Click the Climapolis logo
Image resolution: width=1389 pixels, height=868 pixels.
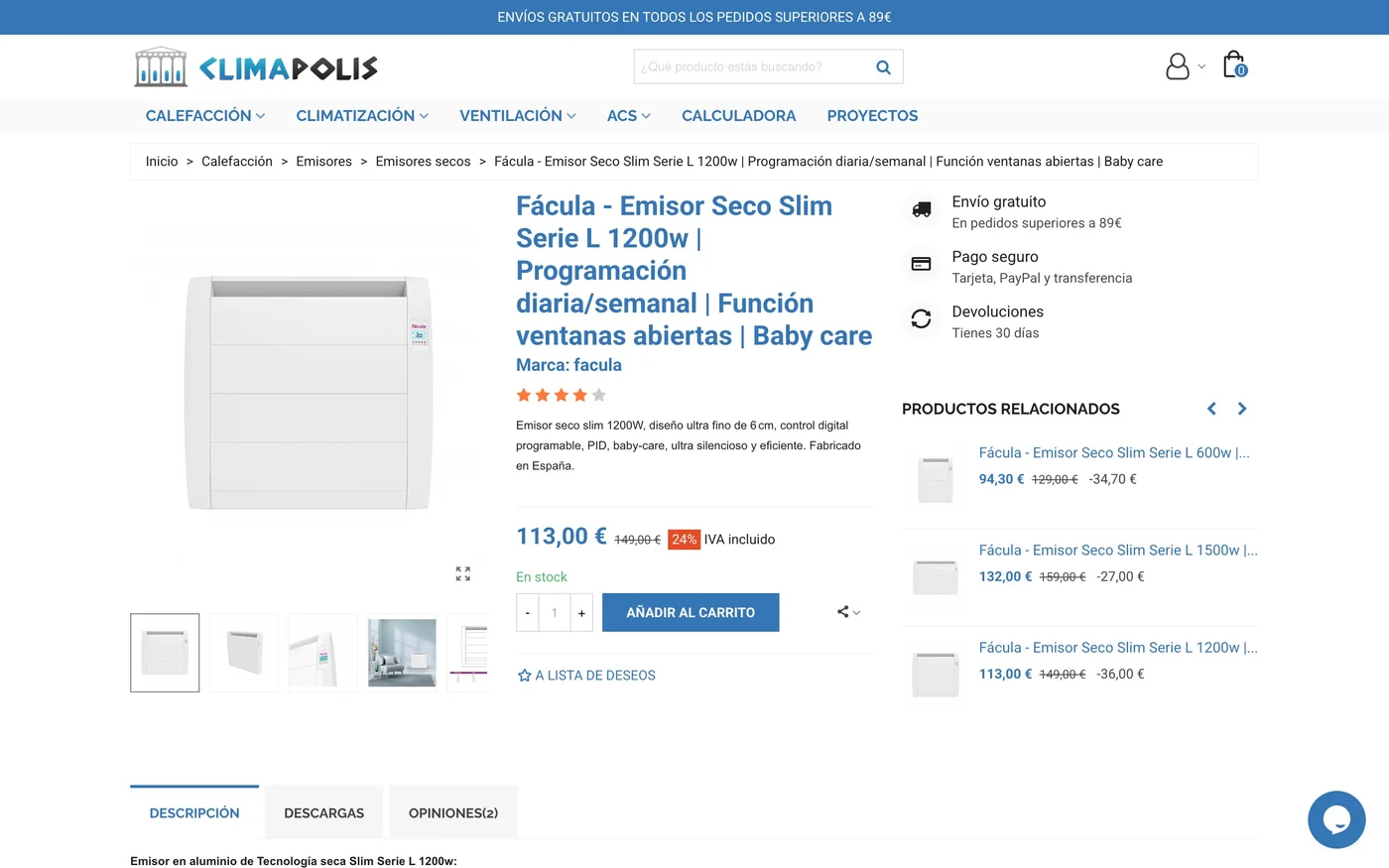256,67
